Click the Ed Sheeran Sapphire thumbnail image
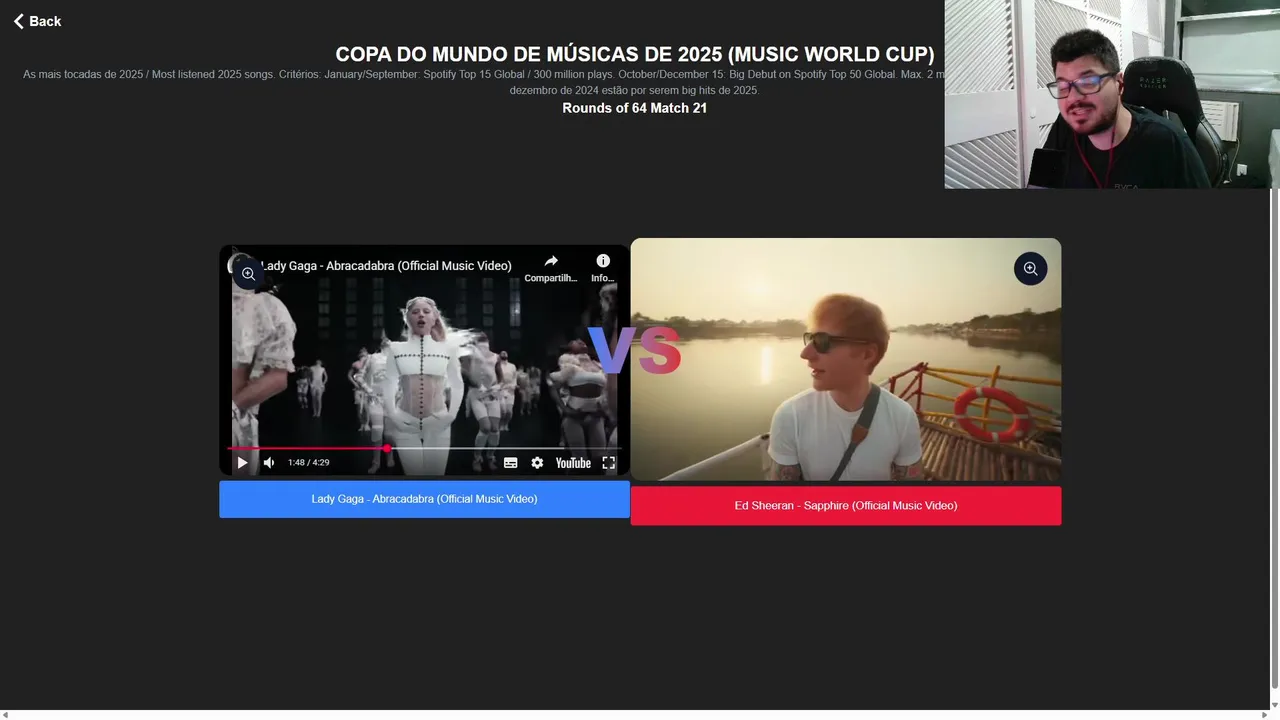The height and width of the screenshot is (720, 1280). pos(846,360)
